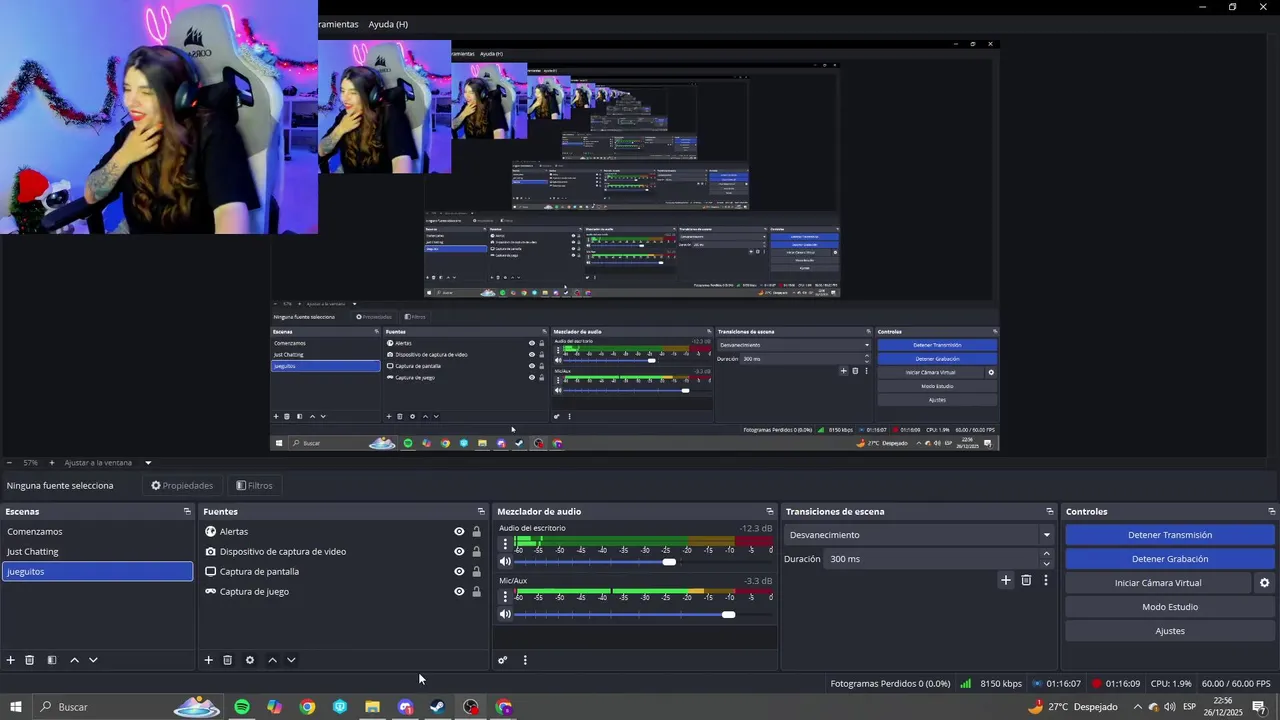
Task: Open Windows Start menu
Action: click(16, 707)
